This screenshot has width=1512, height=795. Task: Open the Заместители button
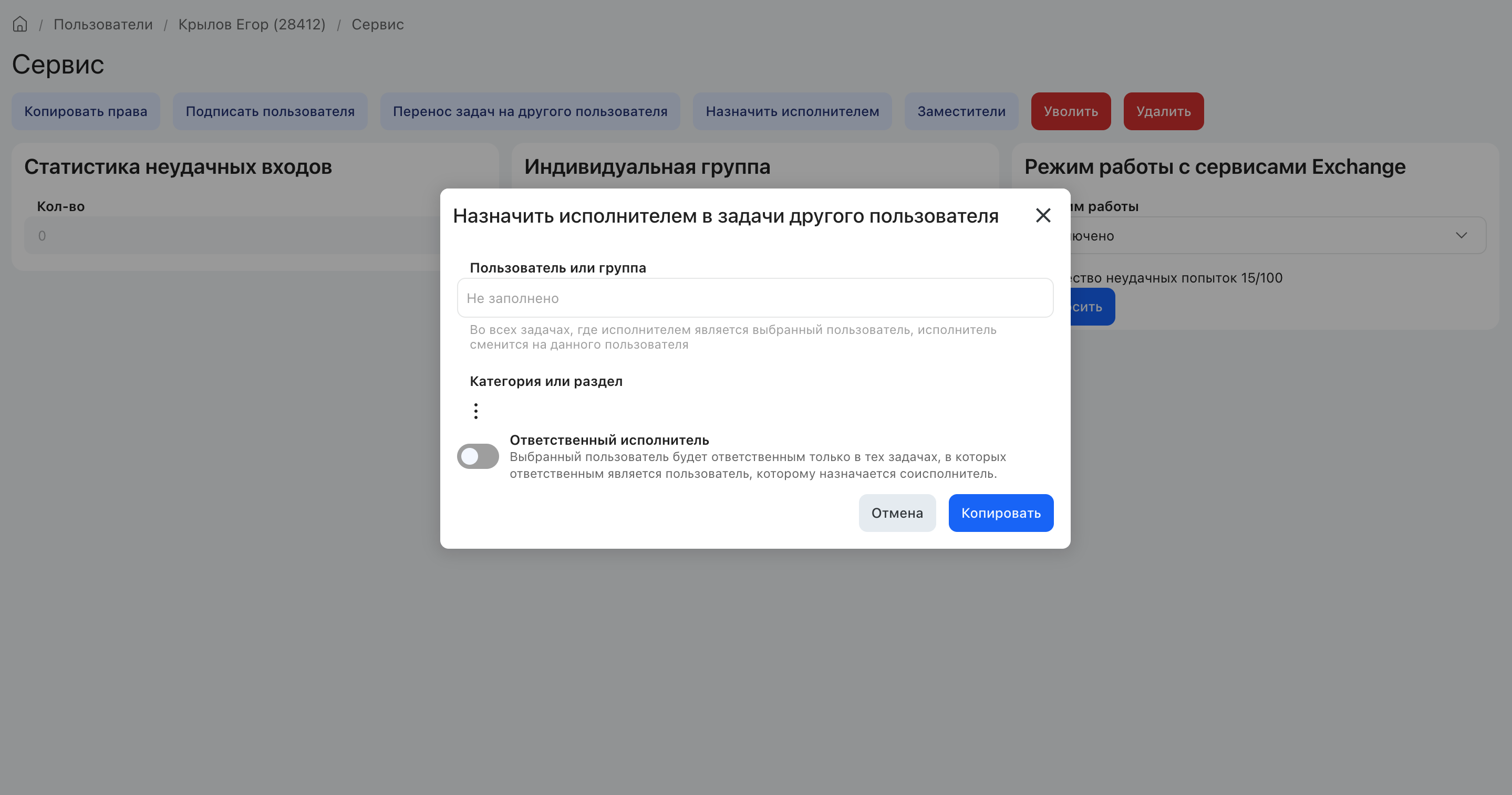tap(961, 111)
